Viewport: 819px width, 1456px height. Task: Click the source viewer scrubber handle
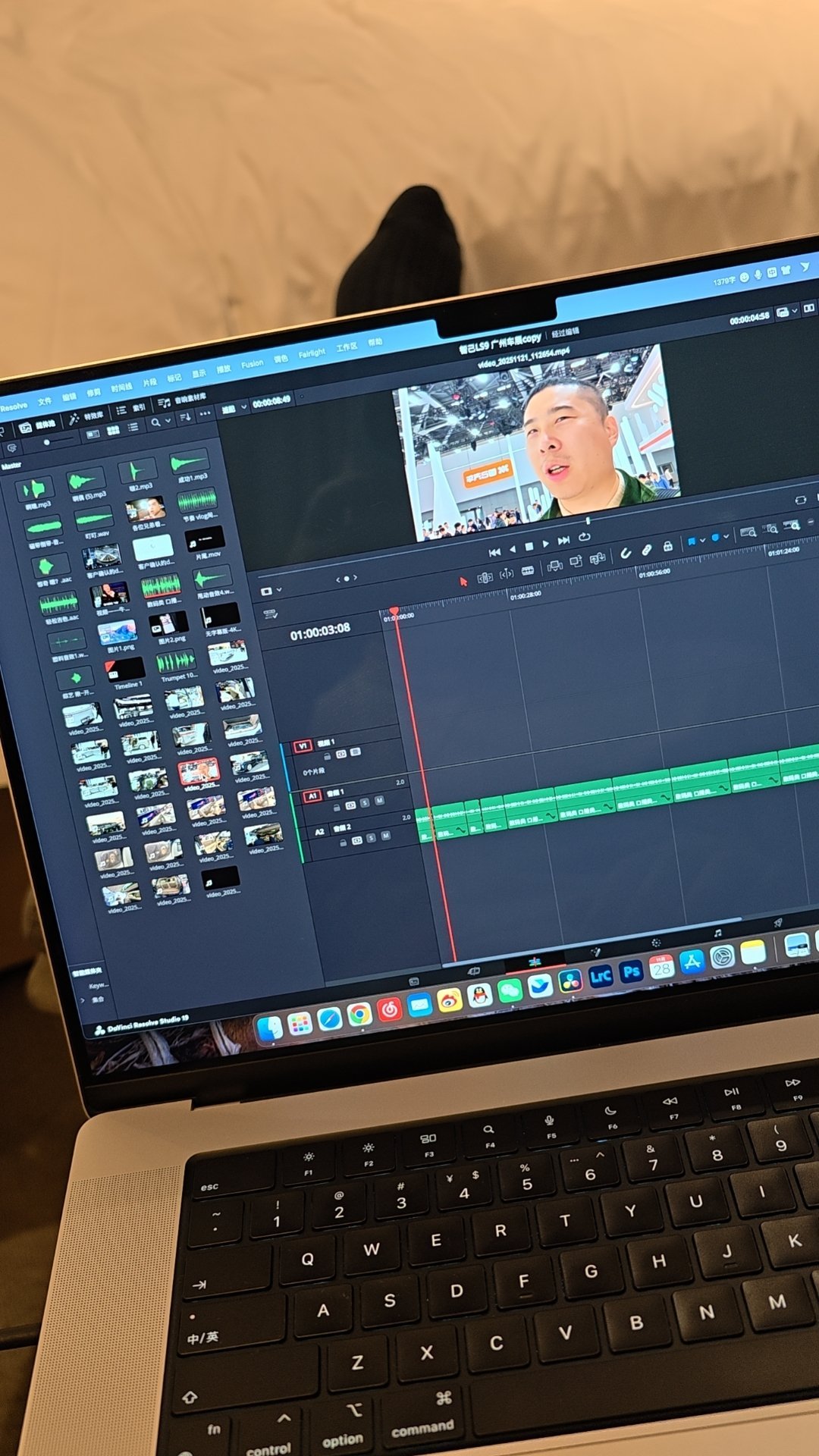[x=588, y=521]
